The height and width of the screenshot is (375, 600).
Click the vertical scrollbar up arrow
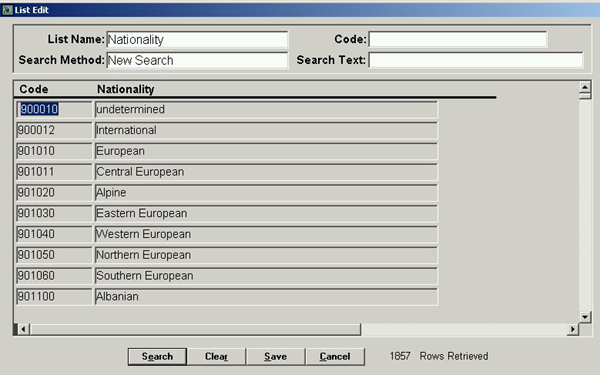pyautogui.click(x=585, y=87)
